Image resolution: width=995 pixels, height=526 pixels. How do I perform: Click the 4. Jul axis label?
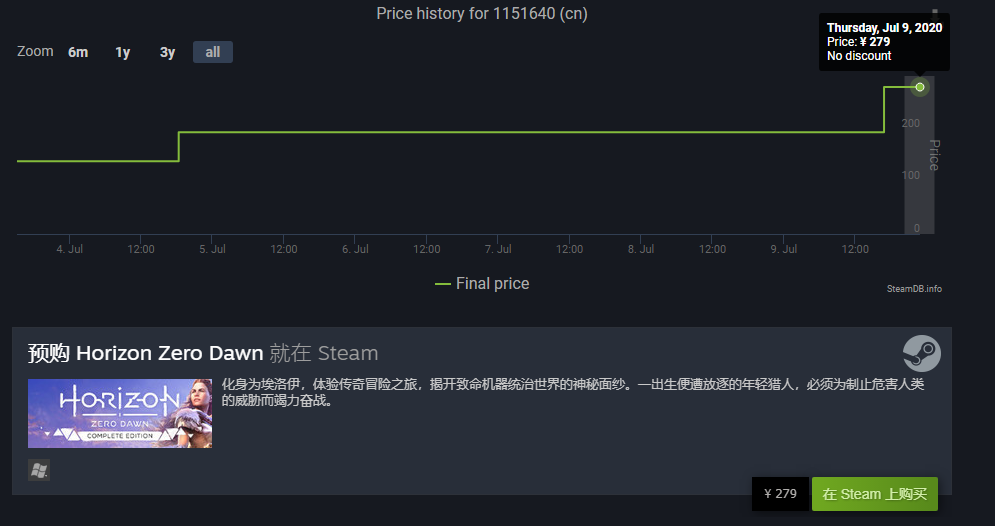[x=69, y=249]
